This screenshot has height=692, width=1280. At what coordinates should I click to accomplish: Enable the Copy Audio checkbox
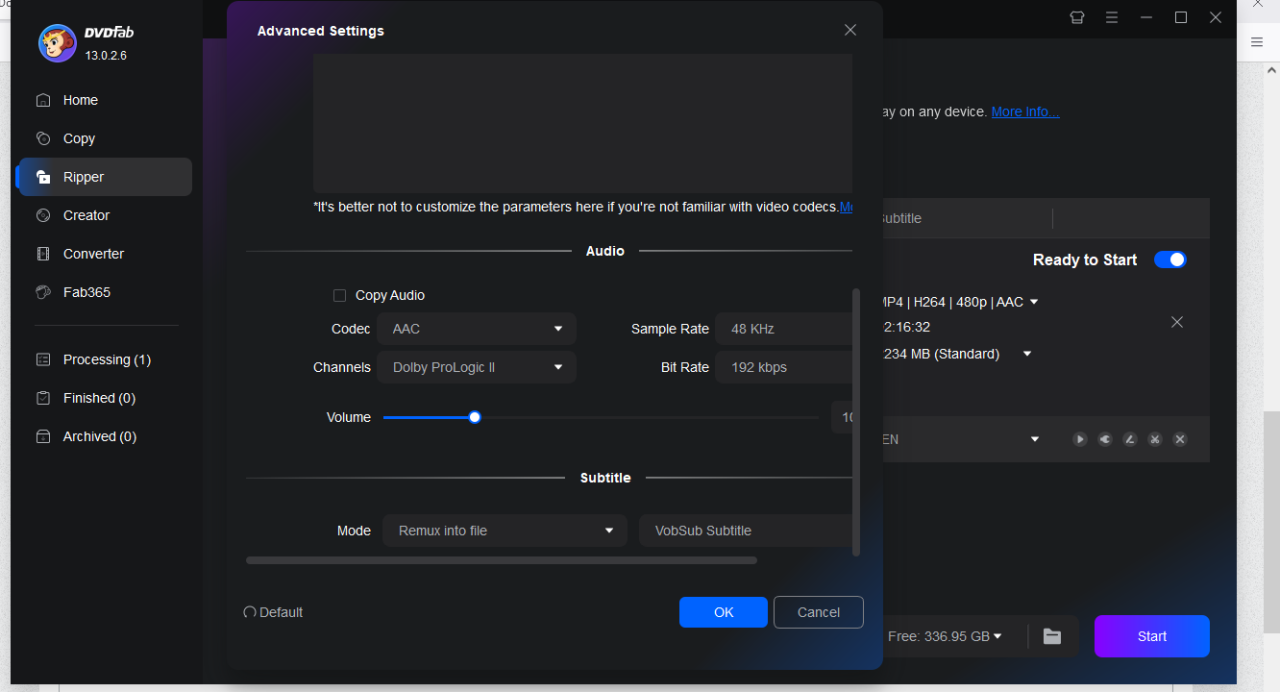point(339,295)
